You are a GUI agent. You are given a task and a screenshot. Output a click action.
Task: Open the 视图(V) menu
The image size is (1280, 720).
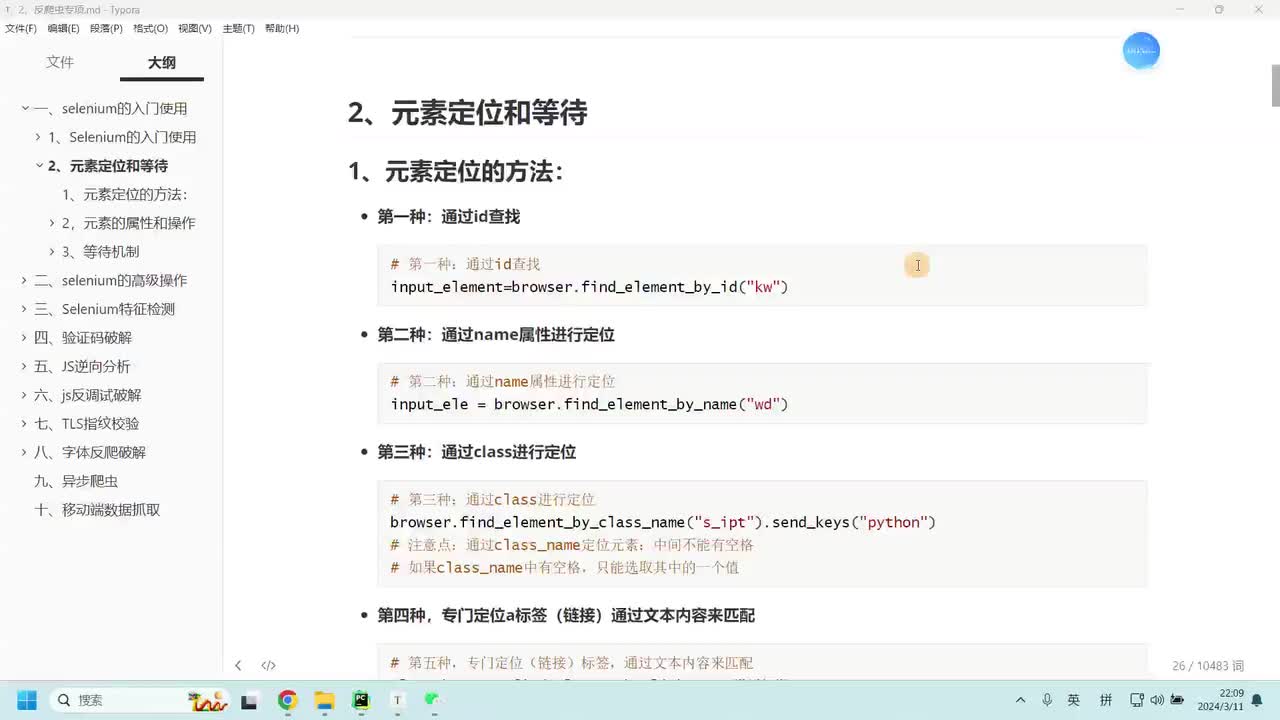[x=195, y=28]
